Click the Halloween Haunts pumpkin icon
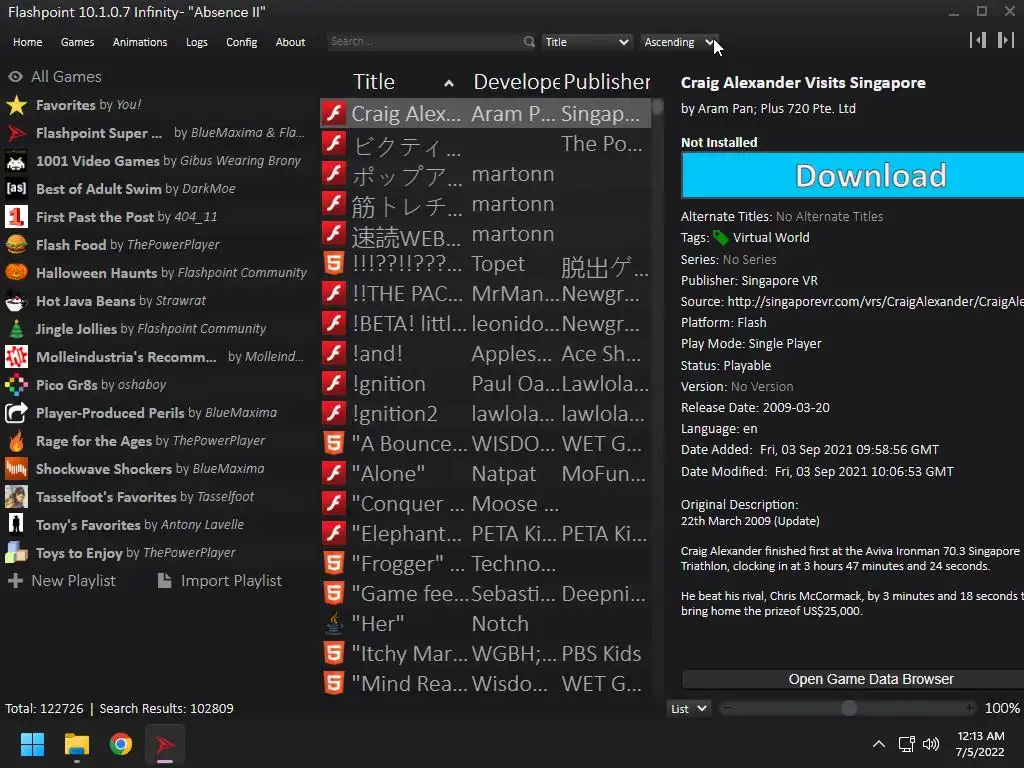Image resolution: width=1024 pixels, height=768 pixels. [x=16, y=273]
